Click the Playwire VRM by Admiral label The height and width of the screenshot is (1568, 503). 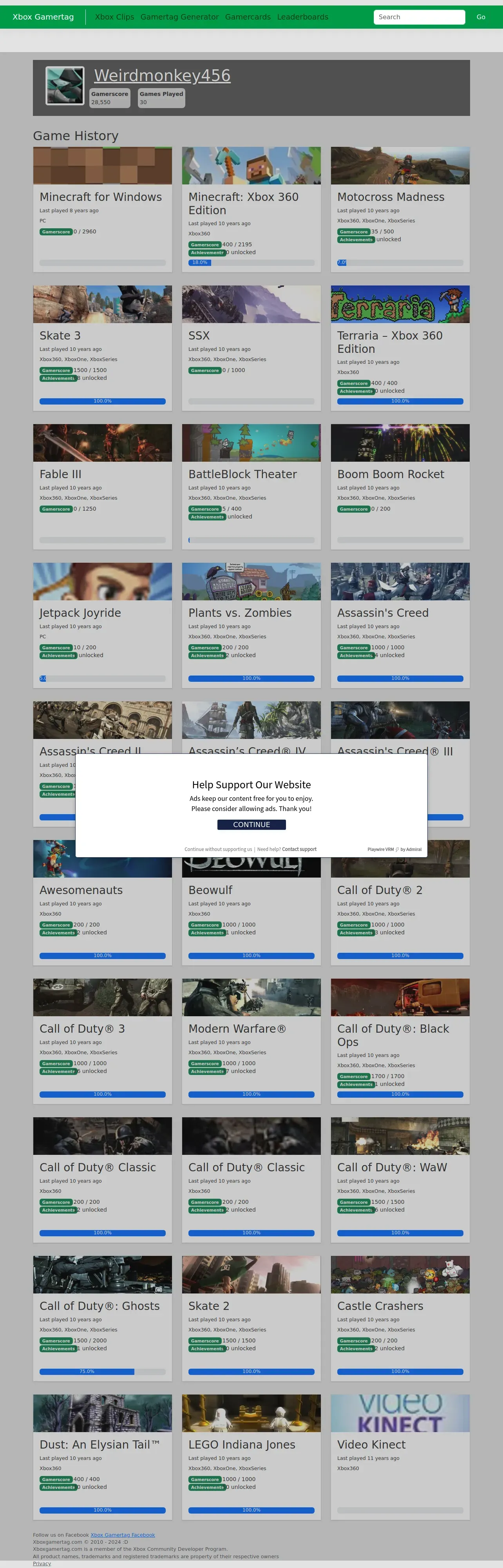pos(394,849)
